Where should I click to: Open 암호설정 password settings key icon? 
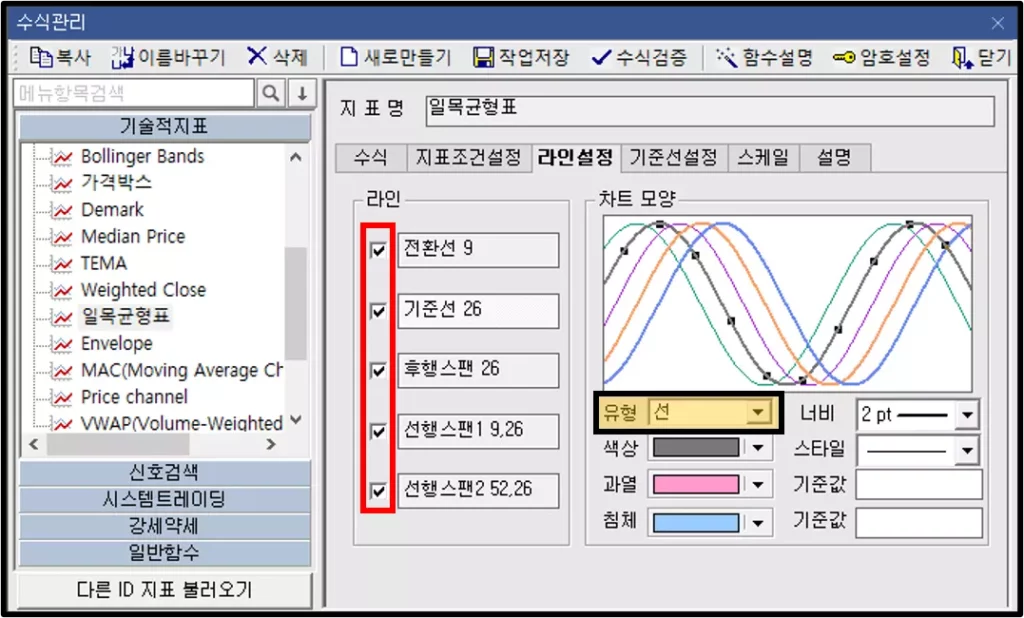844,57
